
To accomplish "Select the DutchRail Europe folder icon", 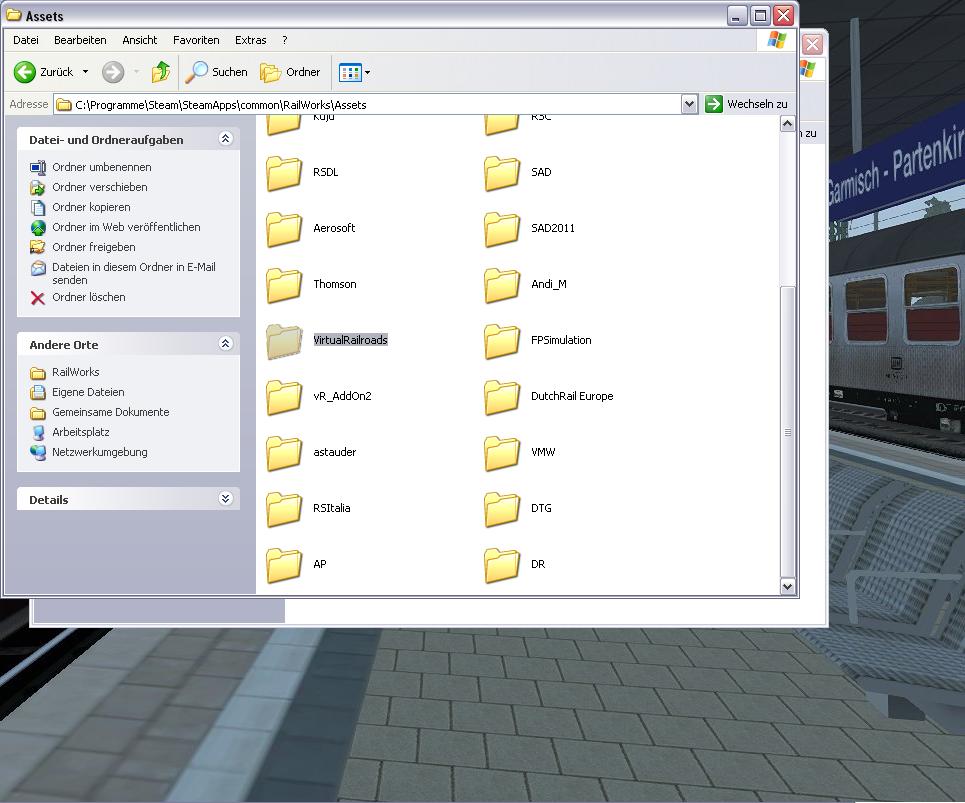I will pos(502,397).
